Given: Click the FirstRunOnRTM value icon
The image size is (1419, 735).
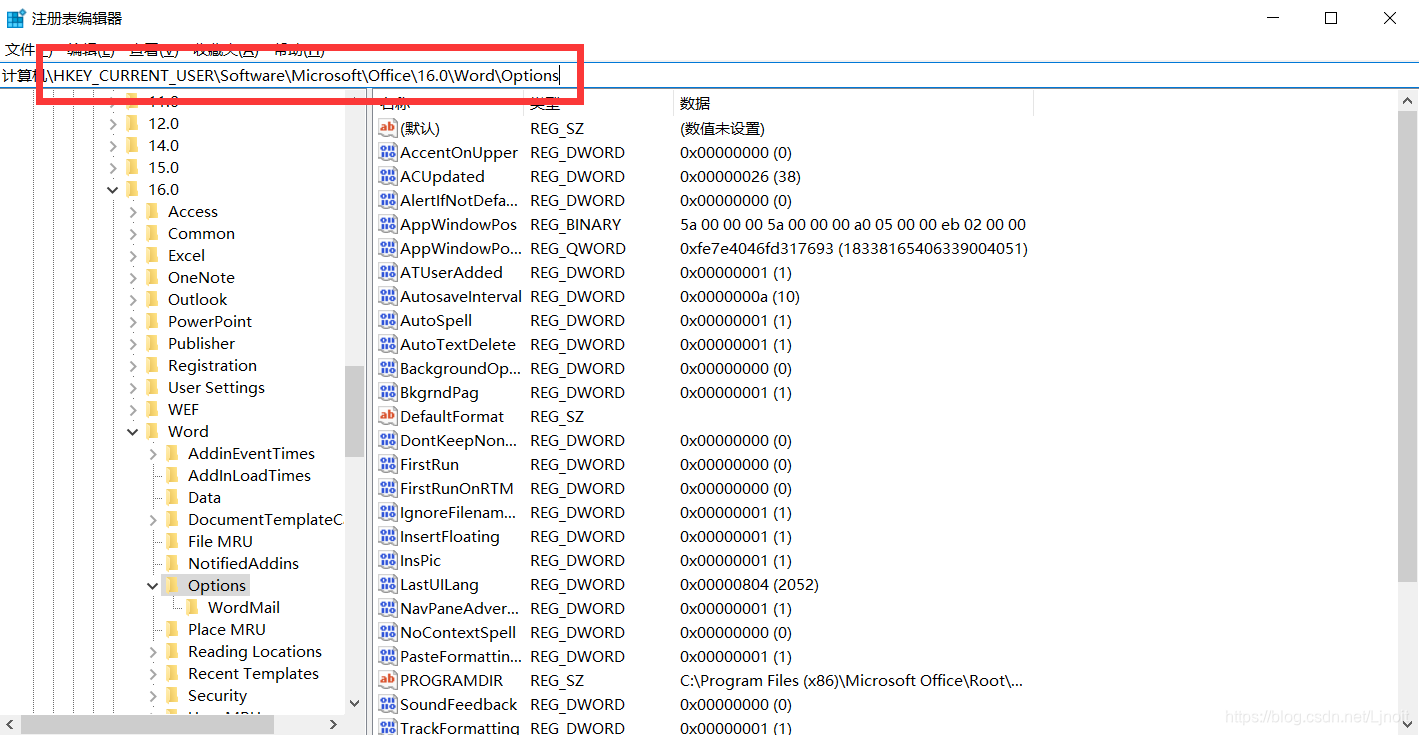Looking at the screenshot, I should [388, 488].
